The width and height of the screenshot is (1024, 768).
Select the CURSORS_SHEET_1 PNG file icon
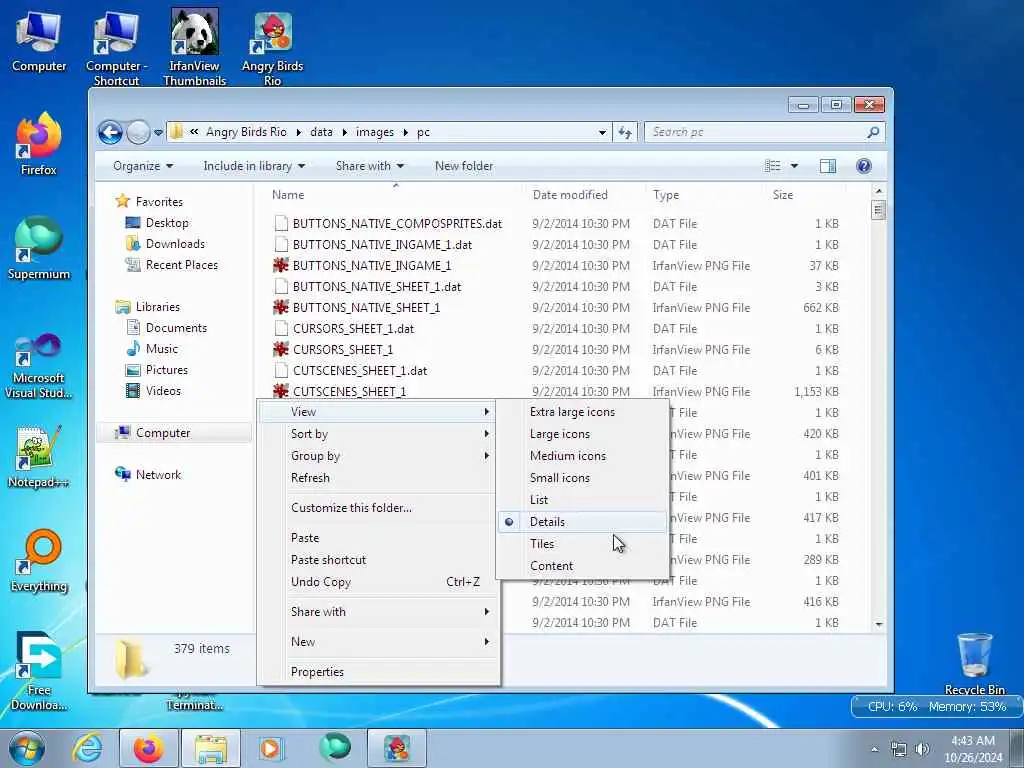(281, 349)
